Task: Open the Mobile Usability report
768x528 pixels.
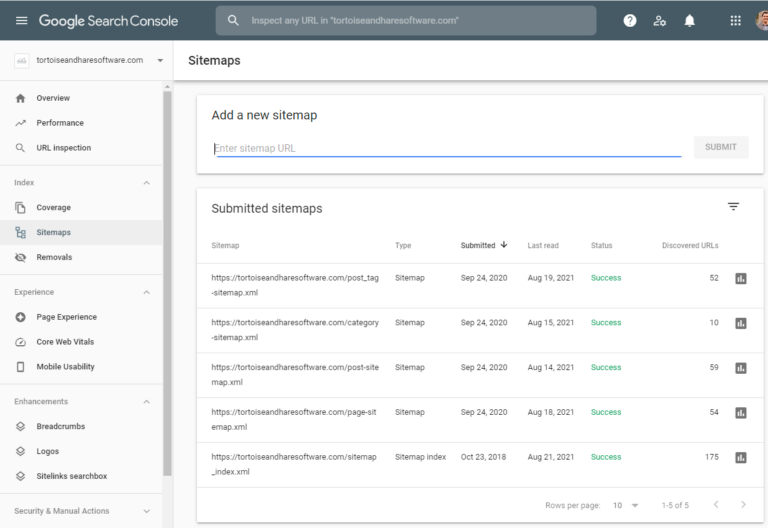Action: (65, 367)
